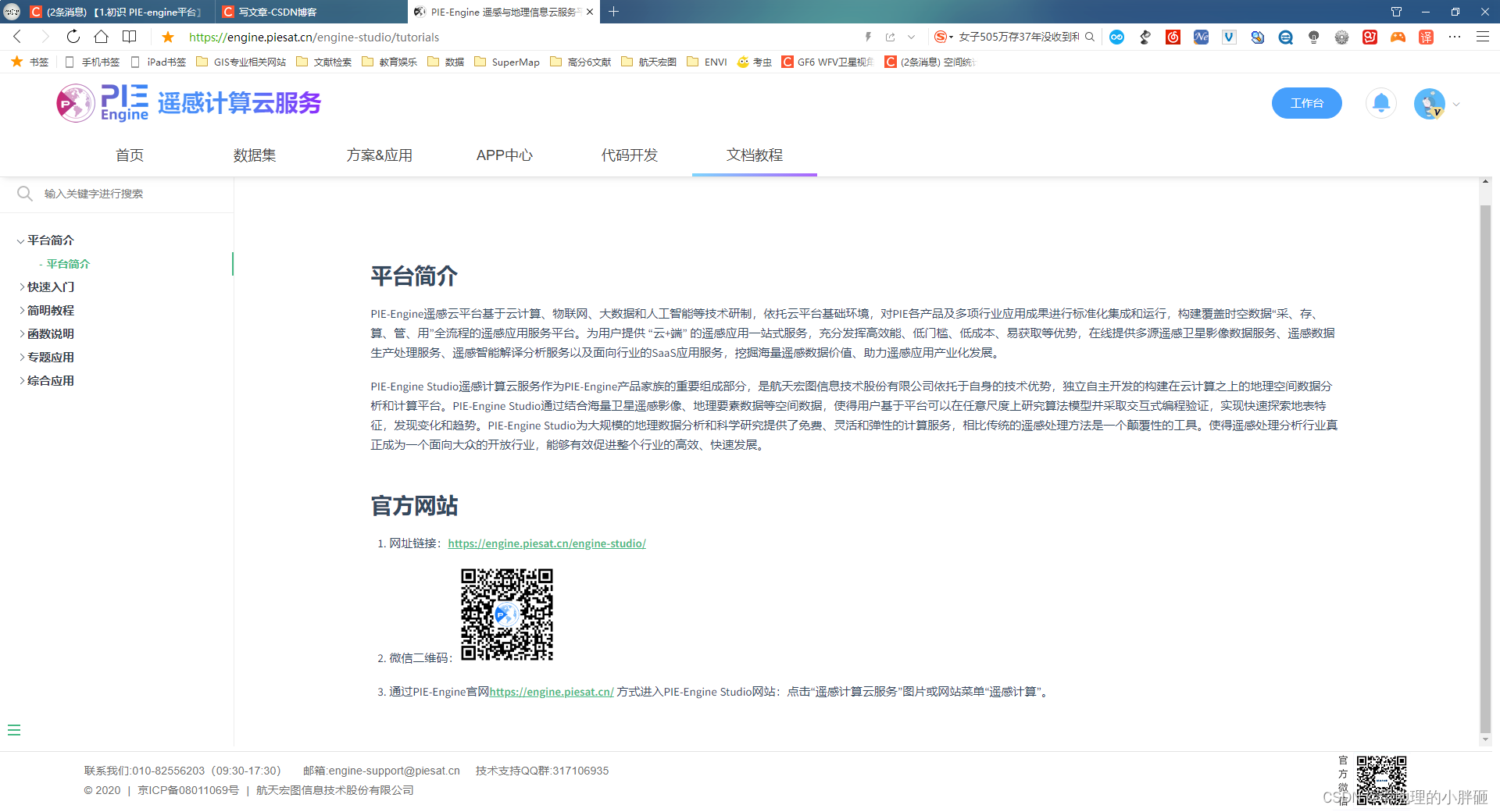Toggle the lightning speed mode icon
Viewport: 1500px width, 812px height.
coord(868,37)
